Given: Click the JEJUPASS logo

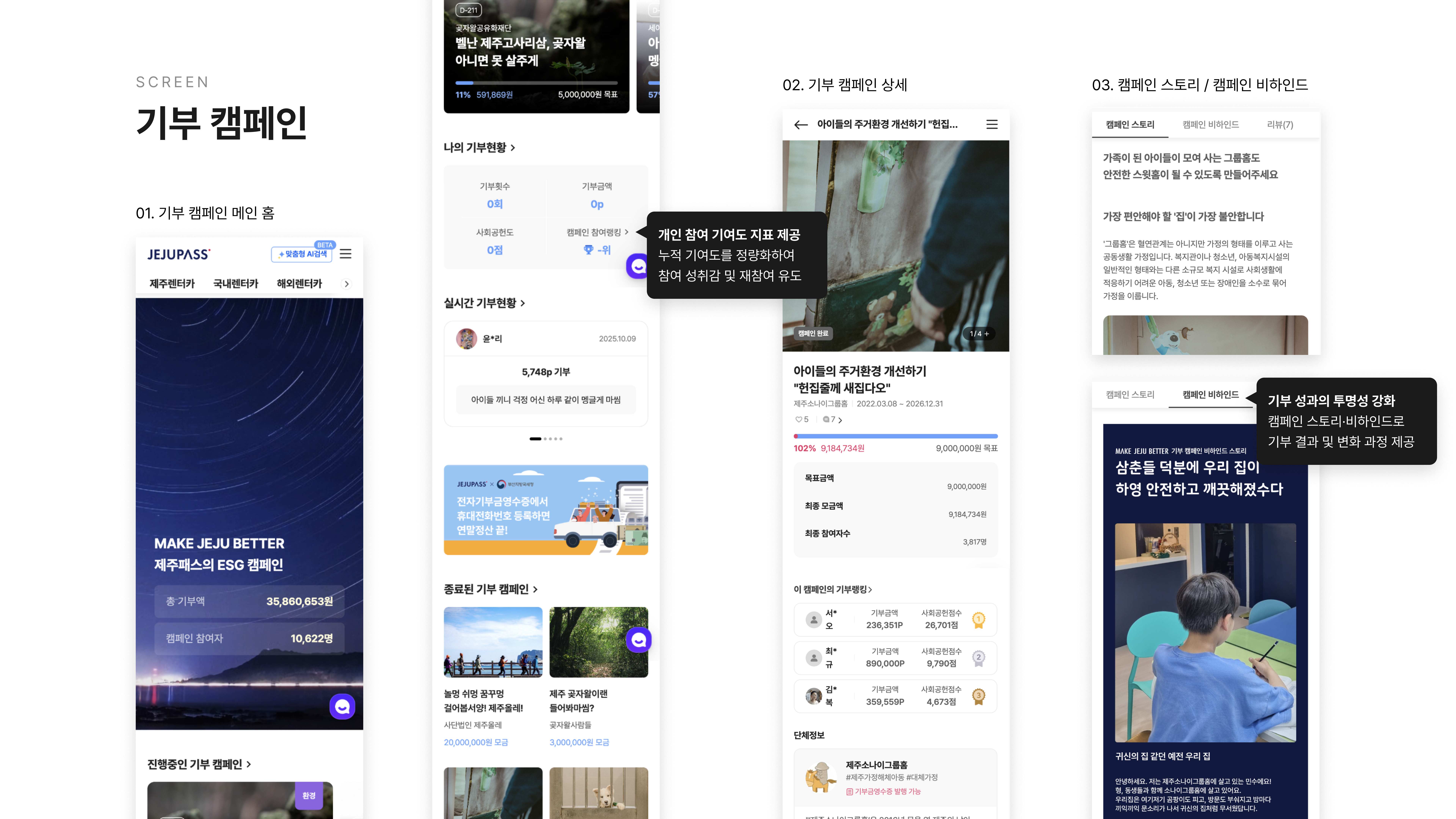Looking at the screenshot, I should [179, 254].
